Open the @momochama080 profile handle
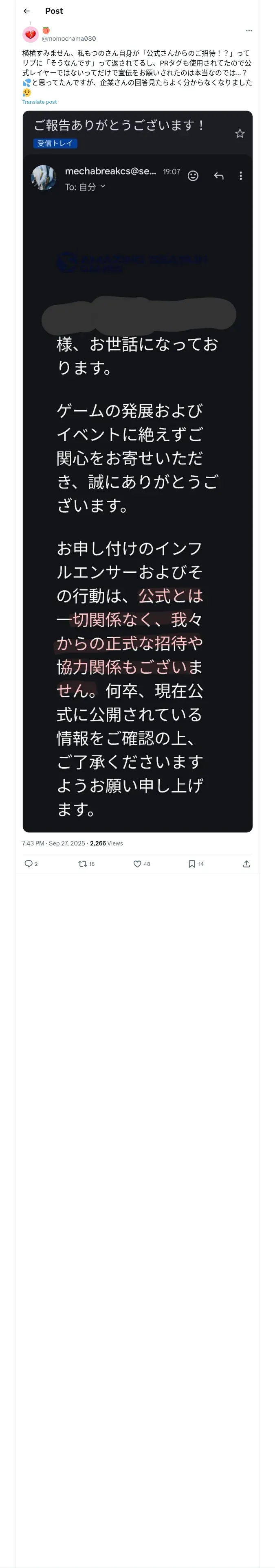This screenshot has height=1568, width=275. [69, 38]
